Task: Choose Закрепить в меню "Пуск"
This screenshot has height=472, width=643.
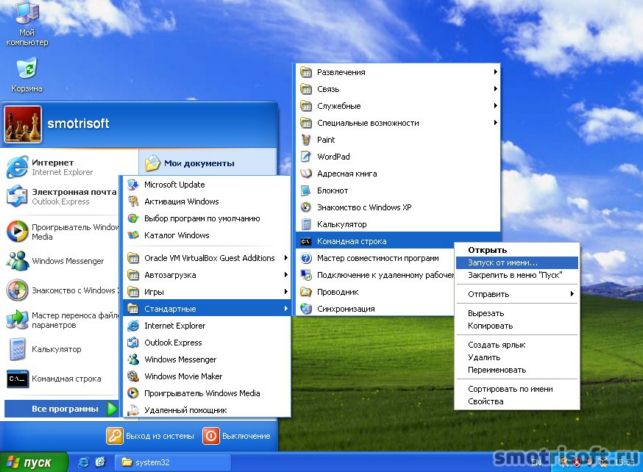Action: tap(517, 275)
